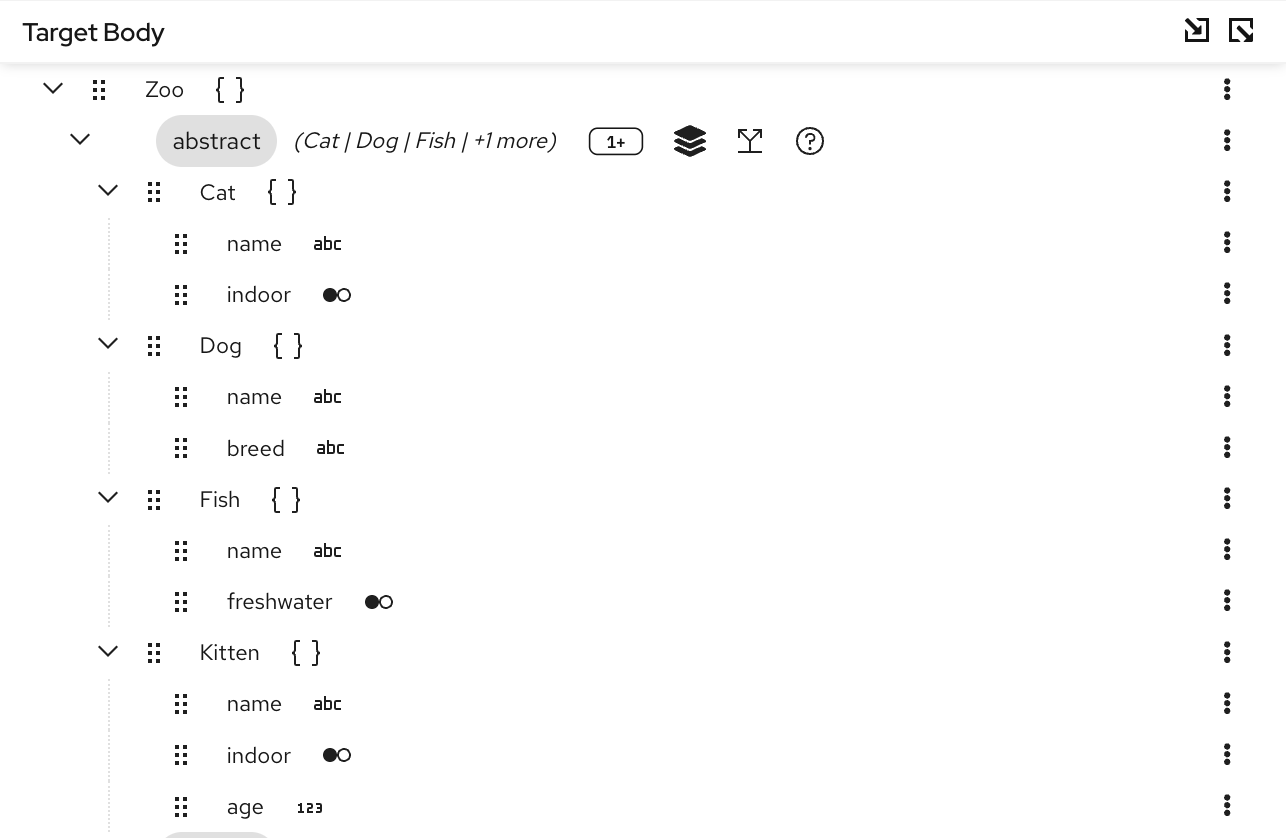Select the name field under Kitten
This screenshot has width=1286, height=838.
coord(254,704)
